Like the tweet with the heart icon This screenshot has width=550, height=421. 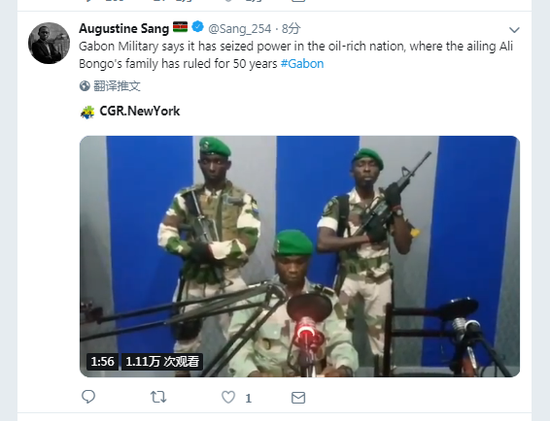tap(228, 397)
